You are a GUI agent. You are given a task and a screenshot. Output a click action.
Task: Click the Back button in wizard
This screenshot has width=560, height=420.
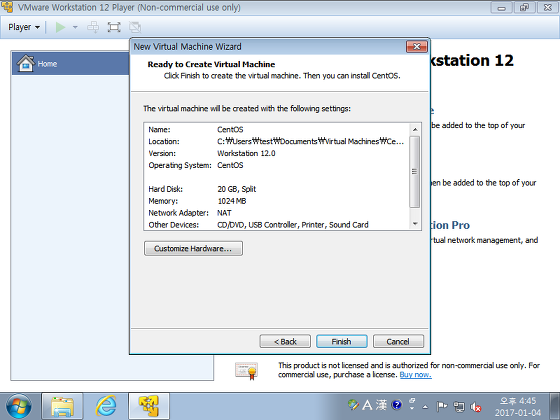click(285, 341)
